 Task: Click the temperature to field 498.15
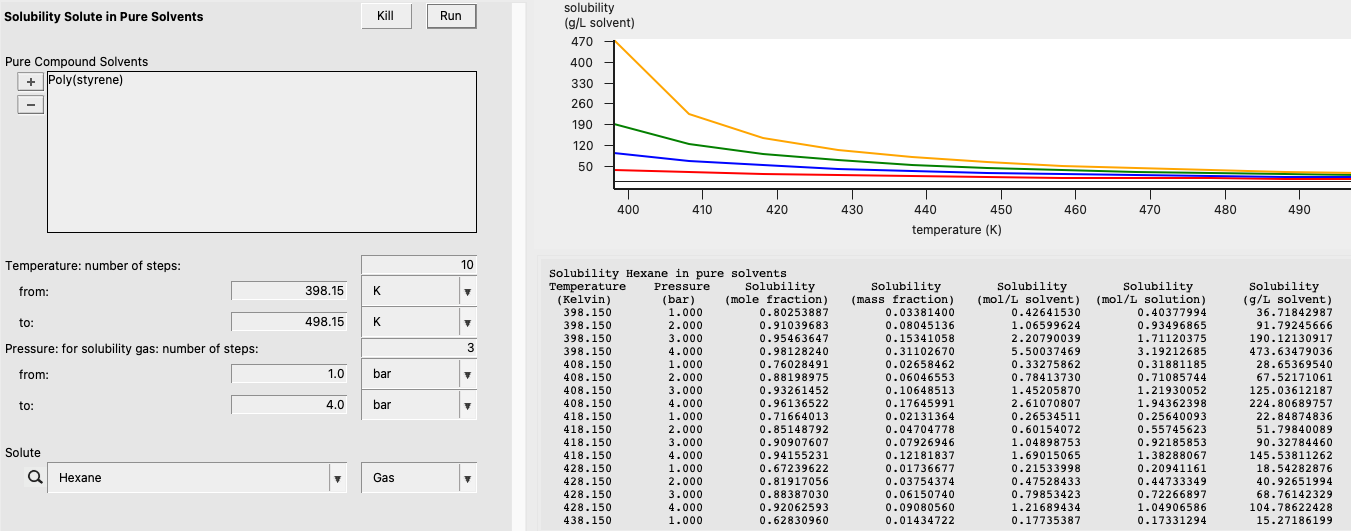point(289,322)
